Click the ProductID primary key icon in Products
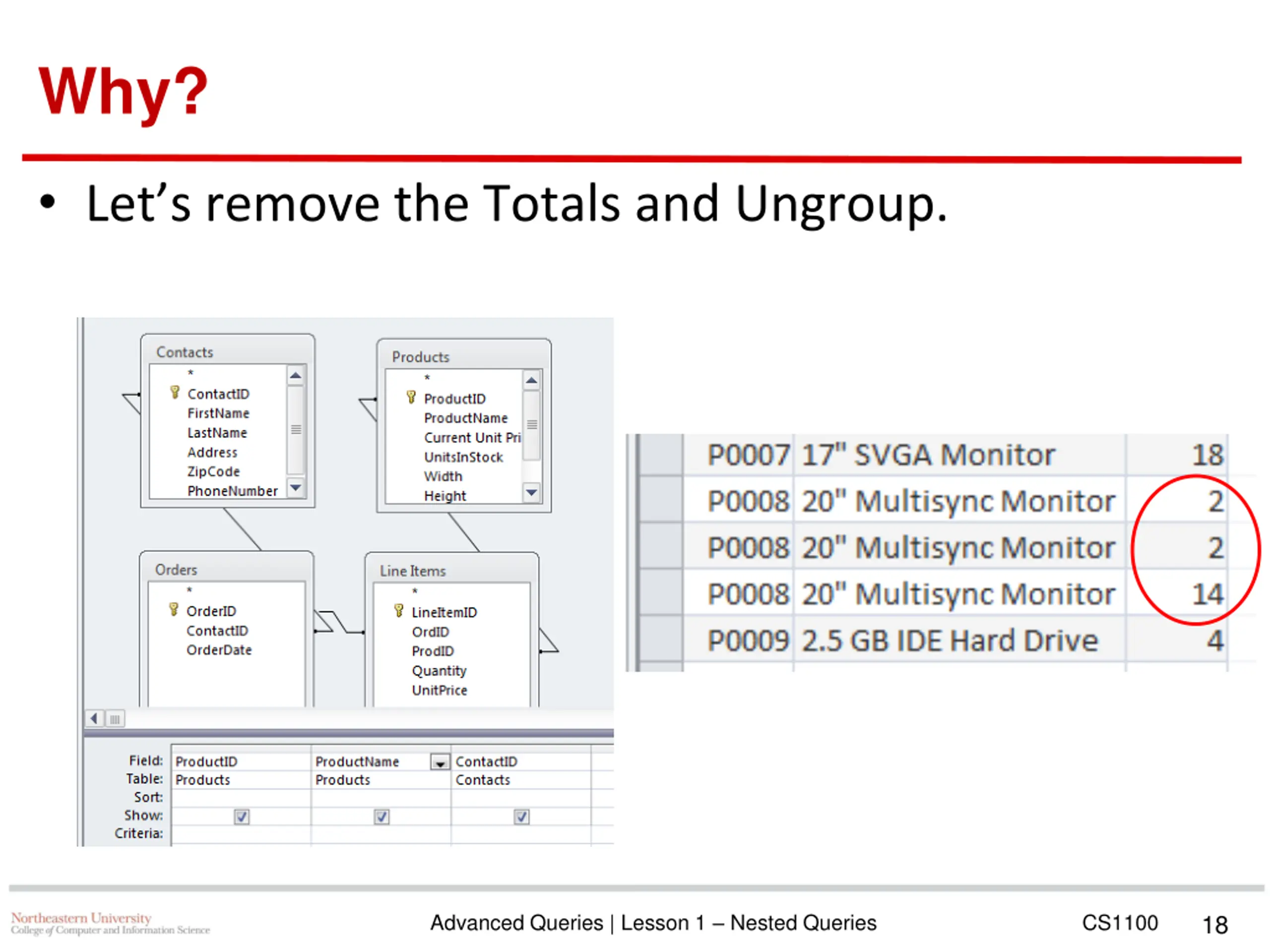The height and width of the screenshot is (952, 1270). 411,398
